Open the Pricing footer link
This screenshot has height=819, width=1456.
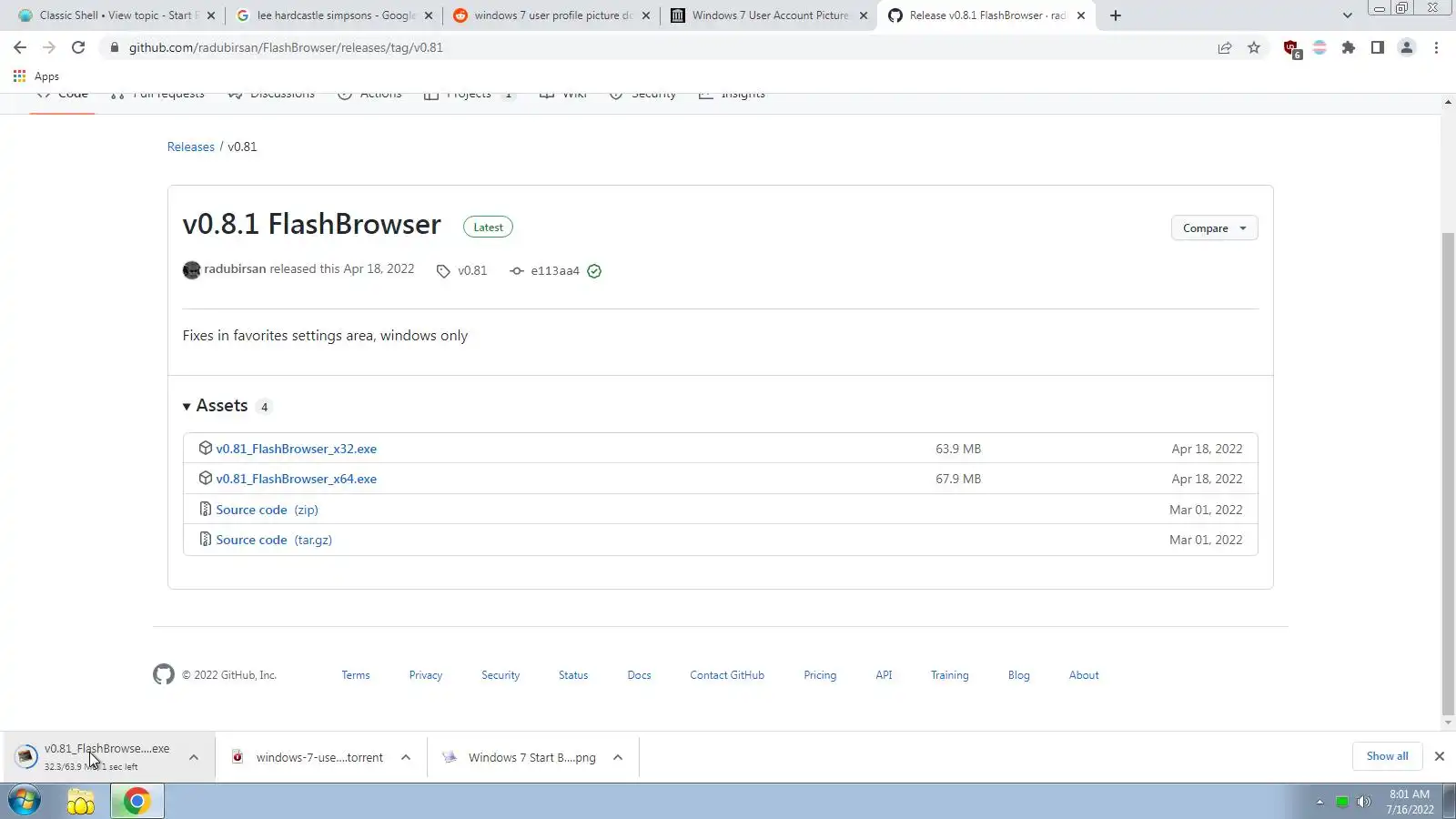(820, 675)
